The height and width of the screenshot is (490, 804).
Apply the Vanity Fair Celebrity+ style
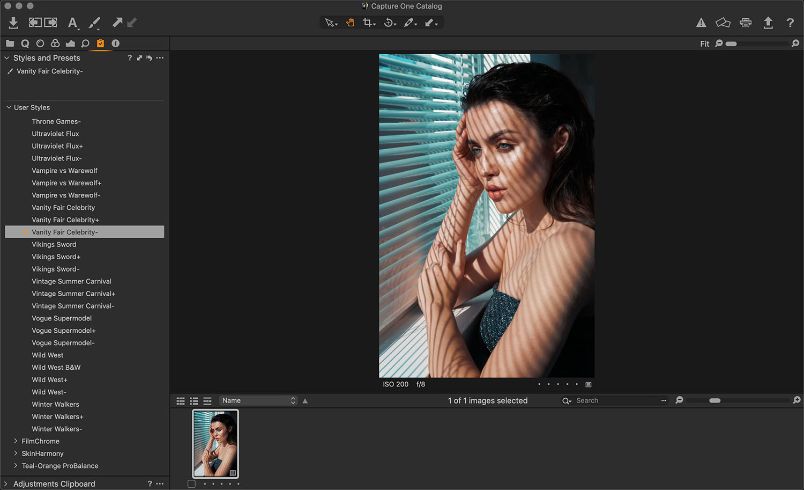point(66,220)
